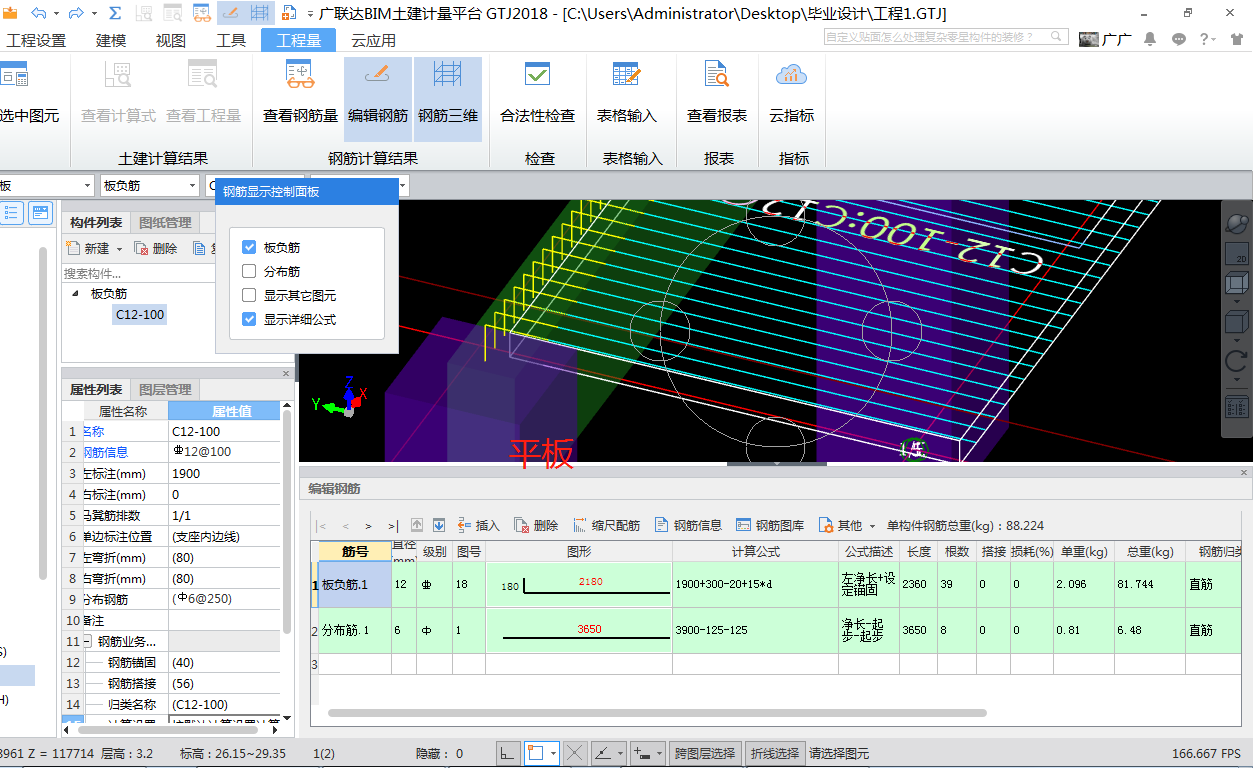1253x768 pixels.
Task: Switch to the 图纸管理 tab
Action: pos(165,222)
